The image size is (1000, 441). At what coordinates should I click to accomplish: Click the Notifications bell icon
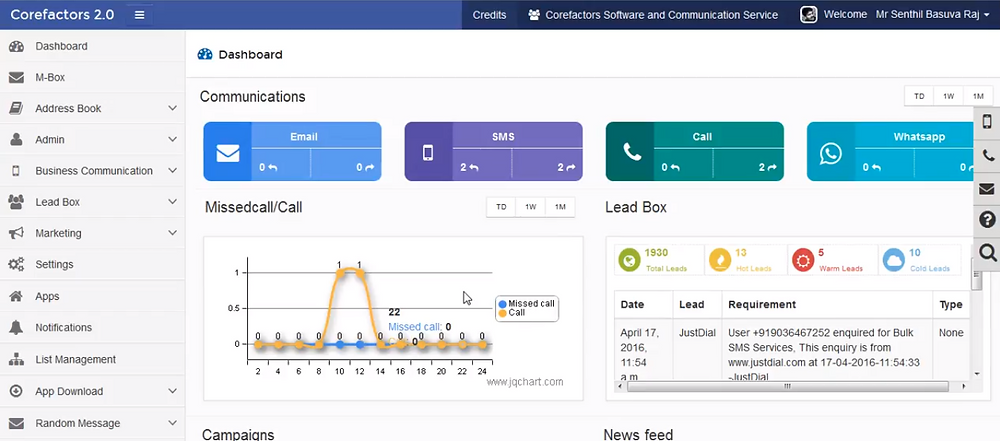(x=16, y=327)
